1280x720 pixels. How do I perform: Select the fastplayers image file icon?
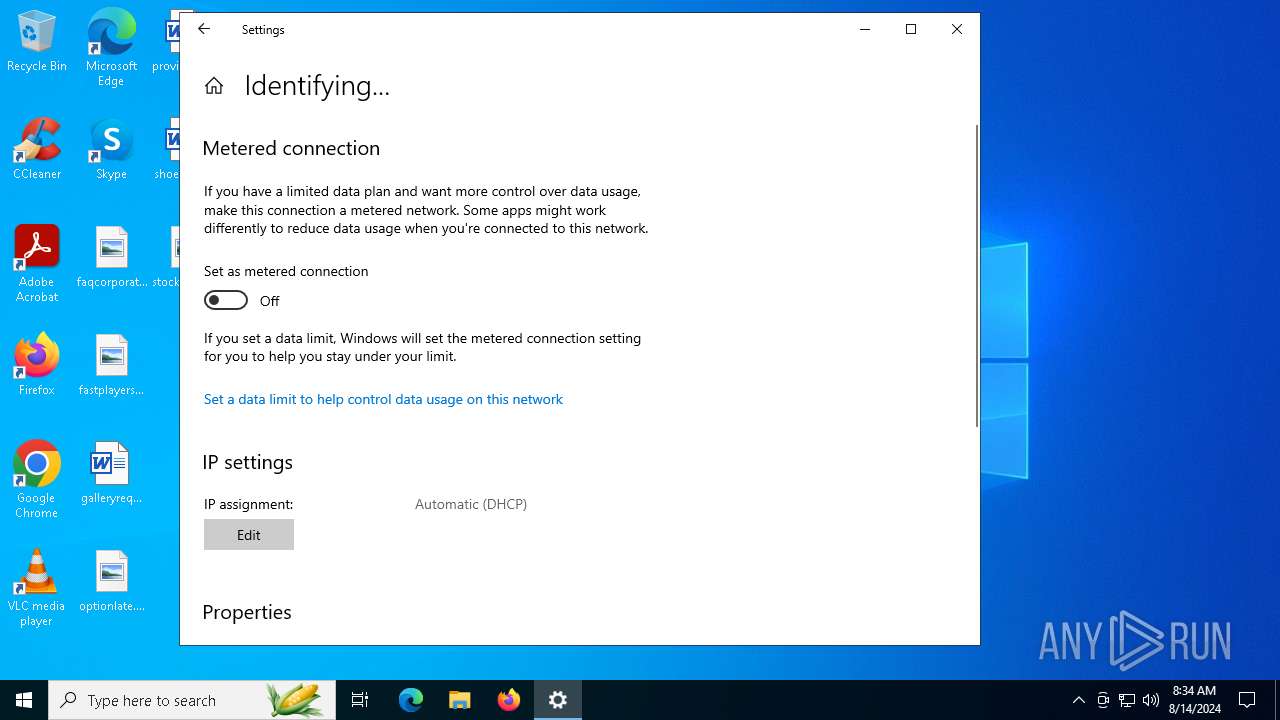(112, 365)
